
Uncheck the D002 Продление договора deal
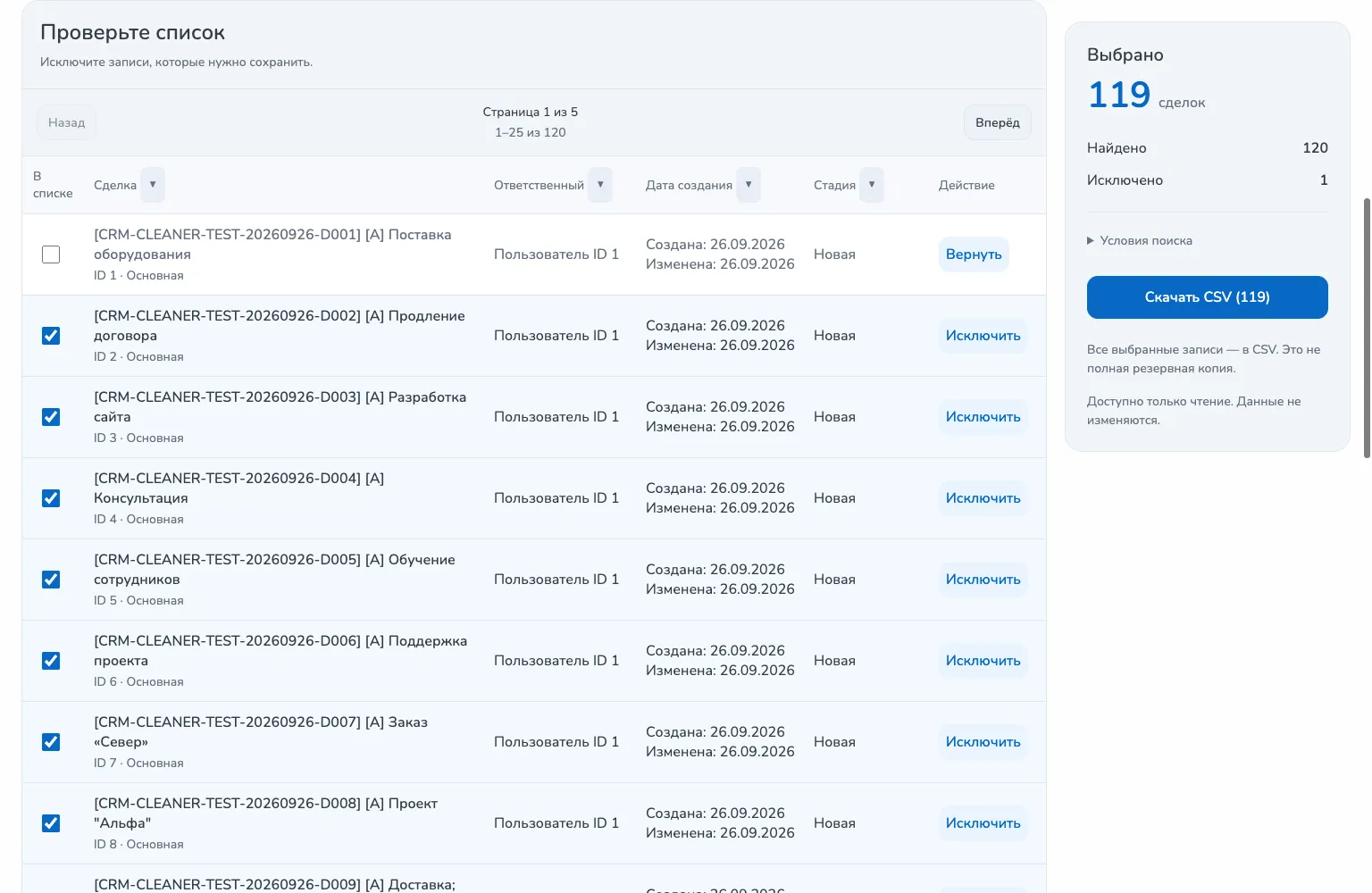[51, 336]
